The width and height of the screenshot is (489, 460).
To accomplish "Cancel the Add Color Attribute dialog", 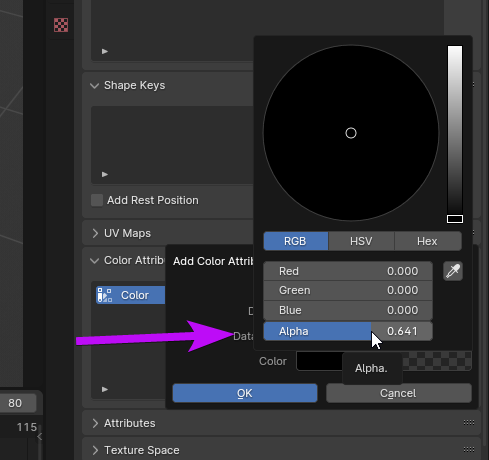I will pos(399,393).
